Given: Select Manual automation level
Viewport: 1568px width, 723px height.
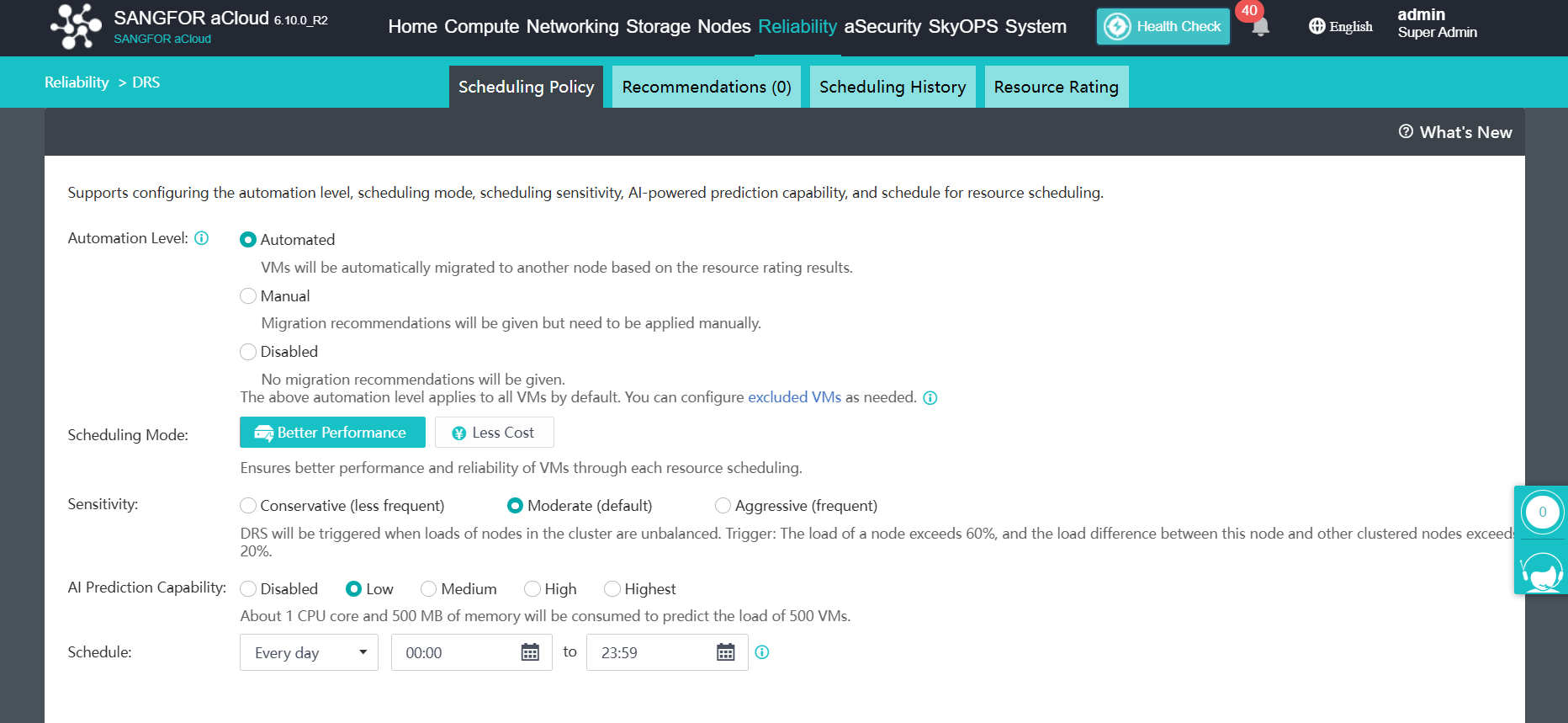Looking at the screenshot, I should coord(248,296).
